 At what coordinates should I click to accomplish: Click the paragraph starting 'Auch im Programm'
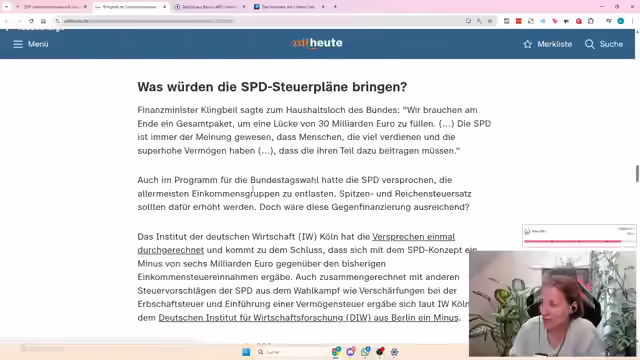coord(304,193)
